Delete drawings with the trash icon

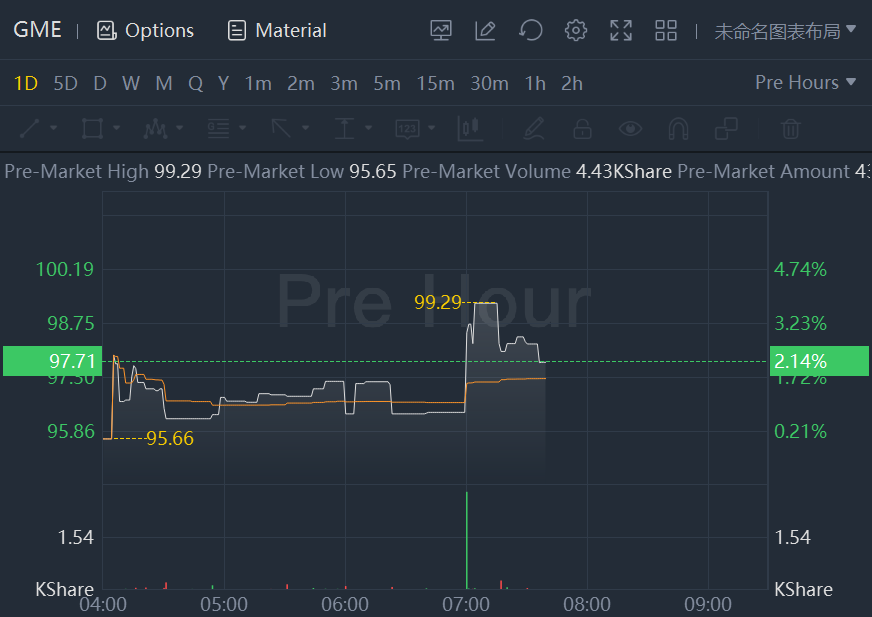(x=790, y=128)
